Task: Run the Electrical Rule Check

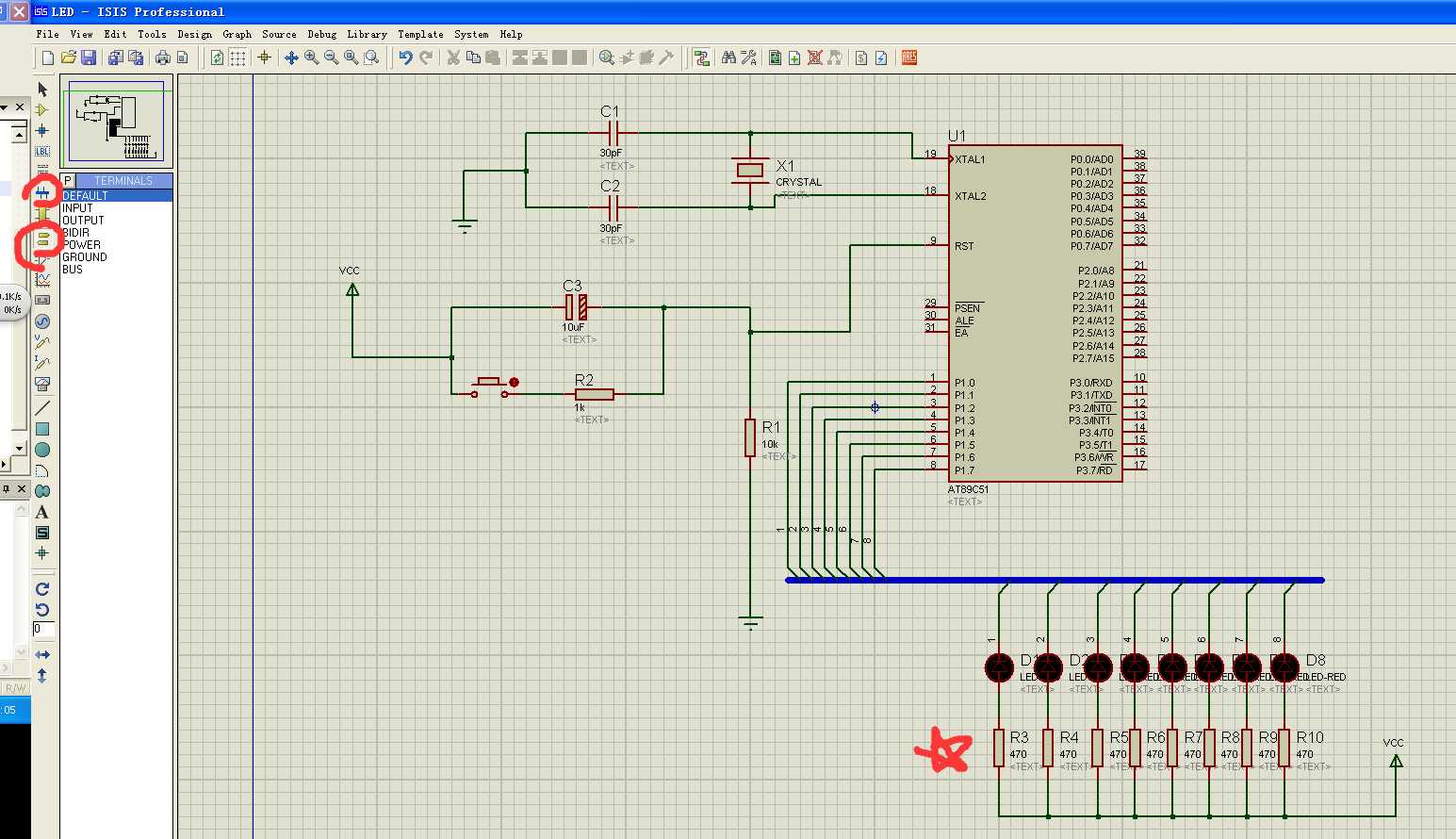Action: [881, 58]
